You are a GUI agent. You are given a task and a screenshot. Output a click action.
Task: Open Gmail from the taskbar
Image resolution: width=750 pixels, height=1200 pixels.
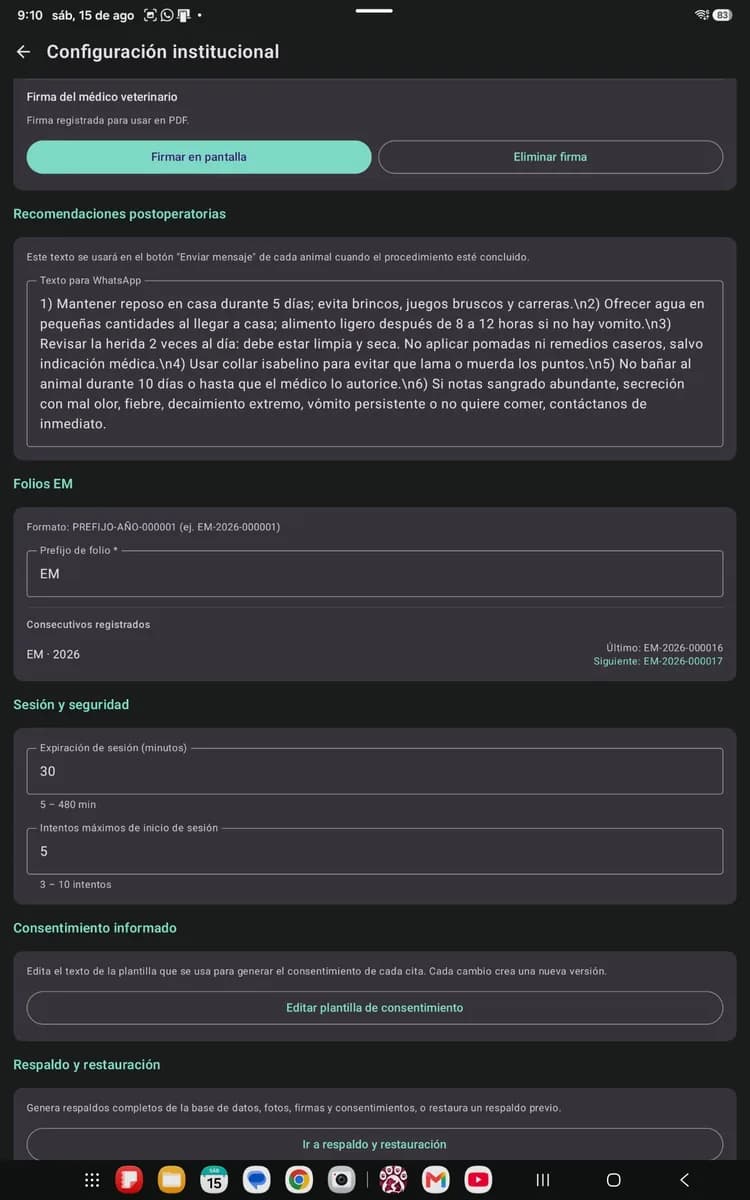(436, 1180)
